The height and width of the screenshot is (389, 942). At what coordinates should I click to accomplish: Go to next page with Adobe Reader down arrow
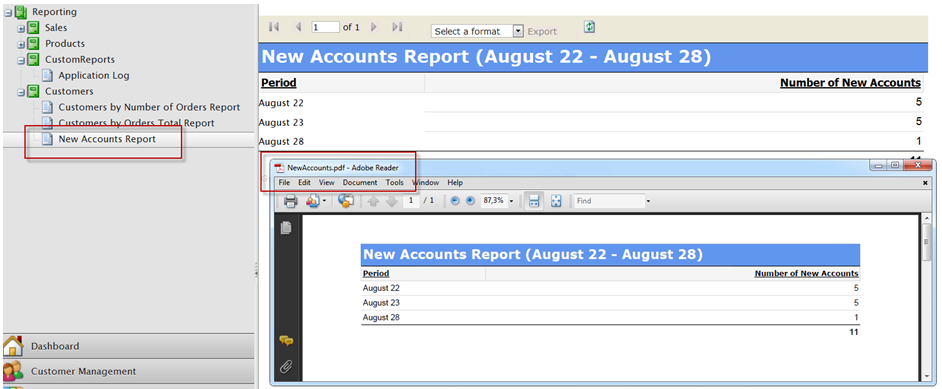(391, 202)
